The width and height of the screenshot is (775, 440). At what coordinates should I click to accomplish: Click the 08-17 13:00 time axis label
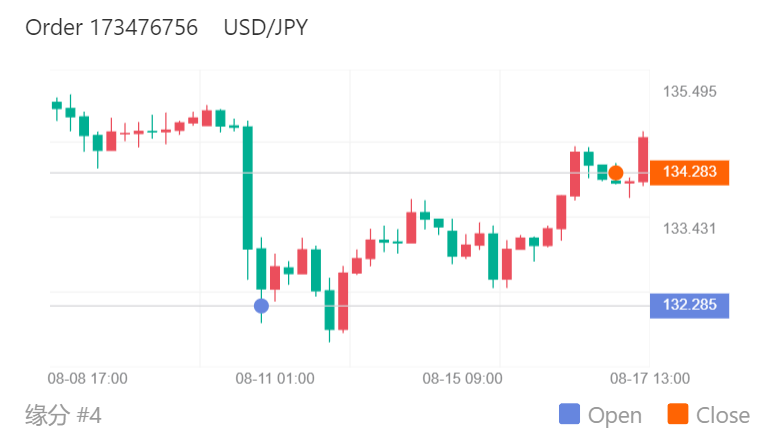pyautogui.click(x=649, y=378)
